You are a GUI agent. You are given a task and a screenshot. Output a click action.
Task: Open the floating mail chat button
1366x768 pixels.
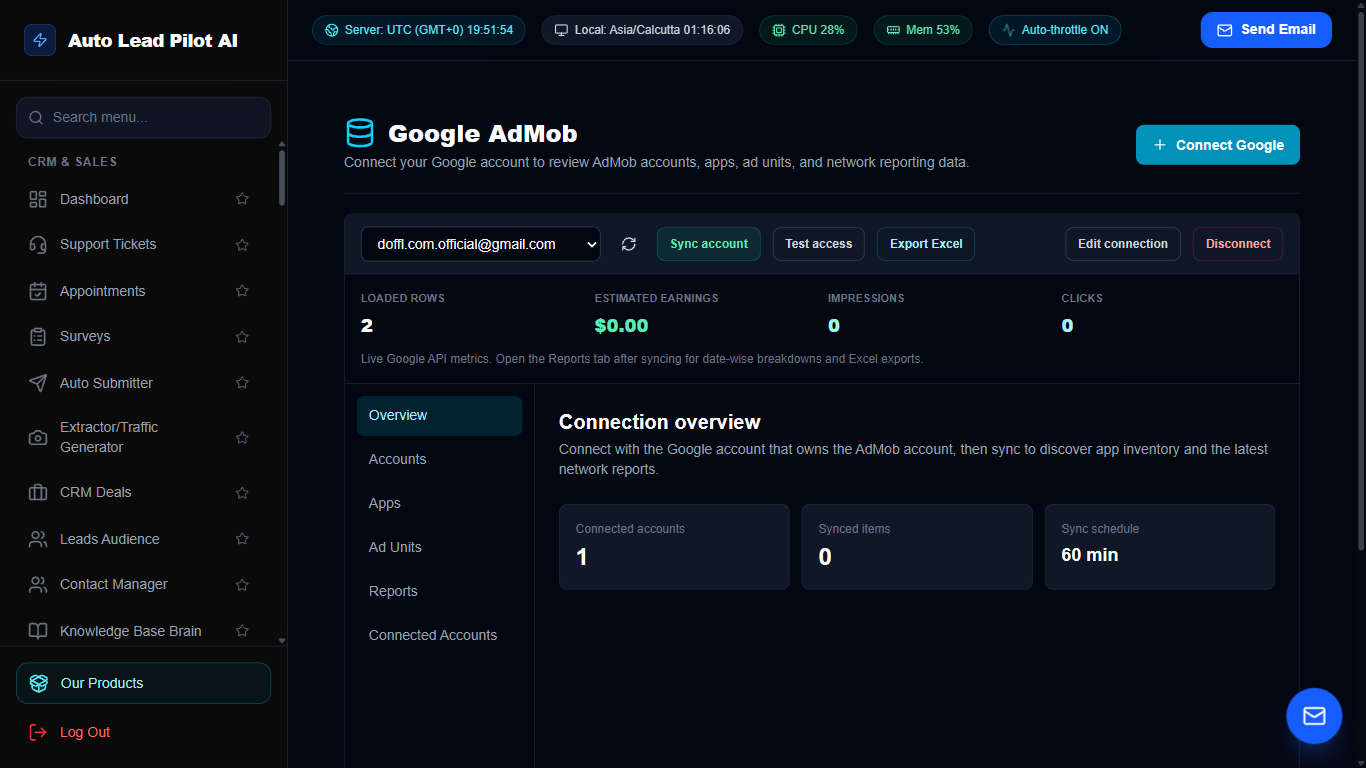pos(1314,716)
